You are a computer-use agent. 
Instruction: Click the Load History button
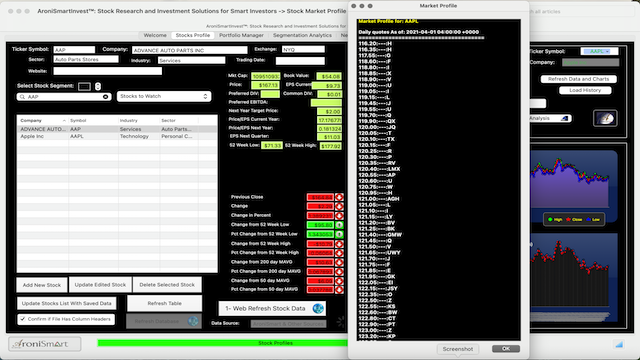coord(585,90)
